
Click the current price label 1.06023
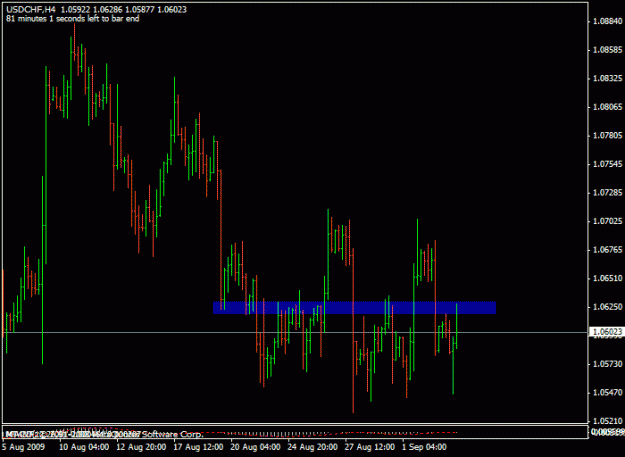[x=607, y=332]
